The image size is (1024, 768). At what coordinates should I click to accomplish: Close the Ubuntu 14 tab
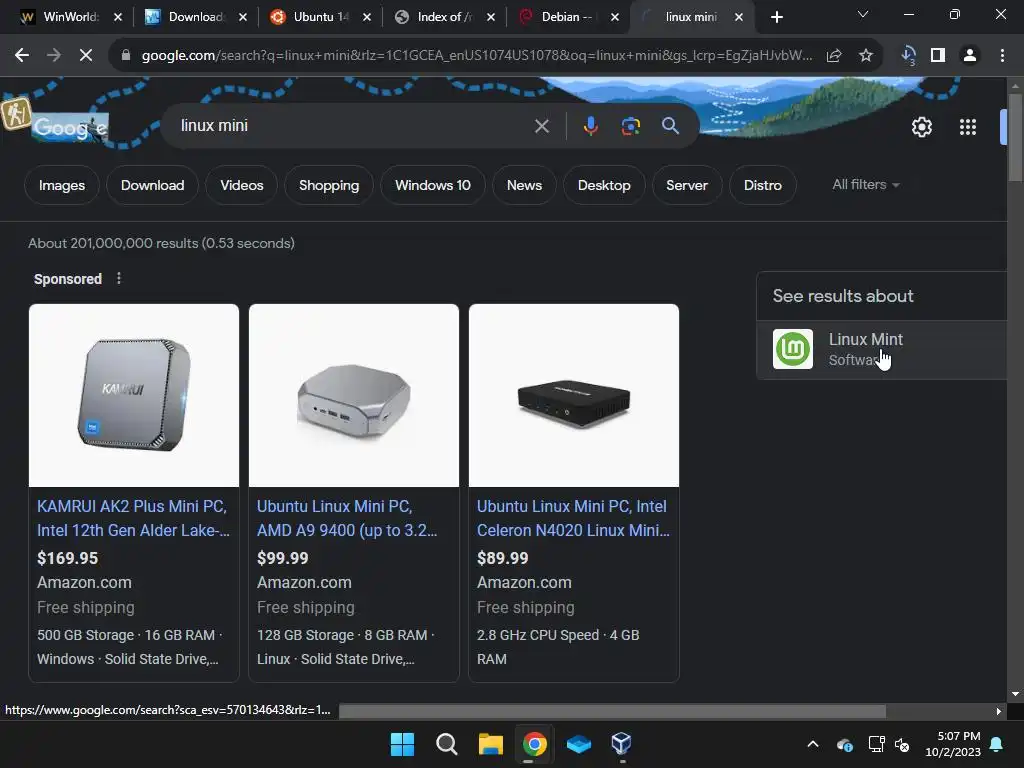367,17
